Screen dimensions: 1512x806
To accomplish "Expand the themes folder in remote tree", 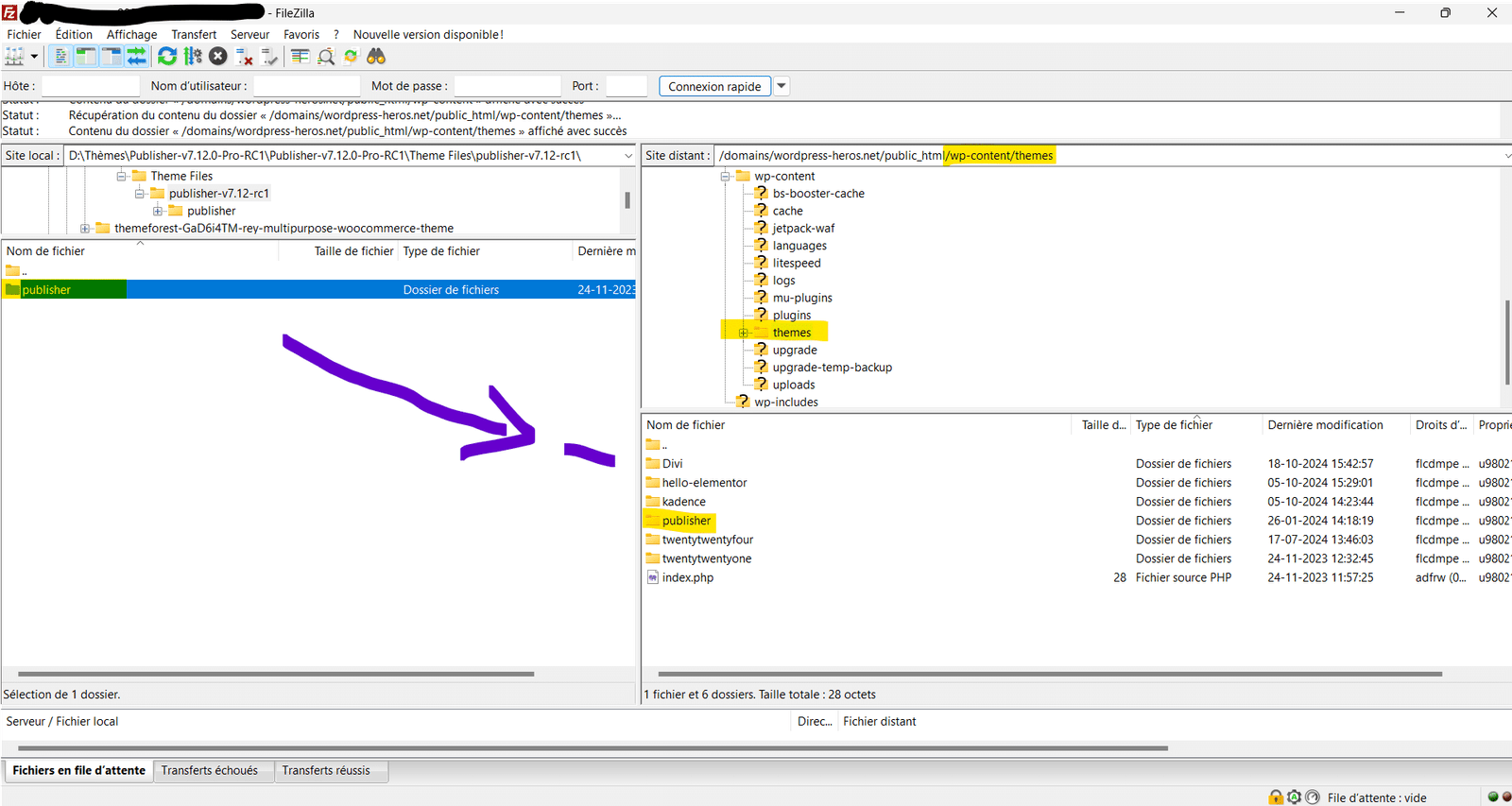I will tap(744, 333).
